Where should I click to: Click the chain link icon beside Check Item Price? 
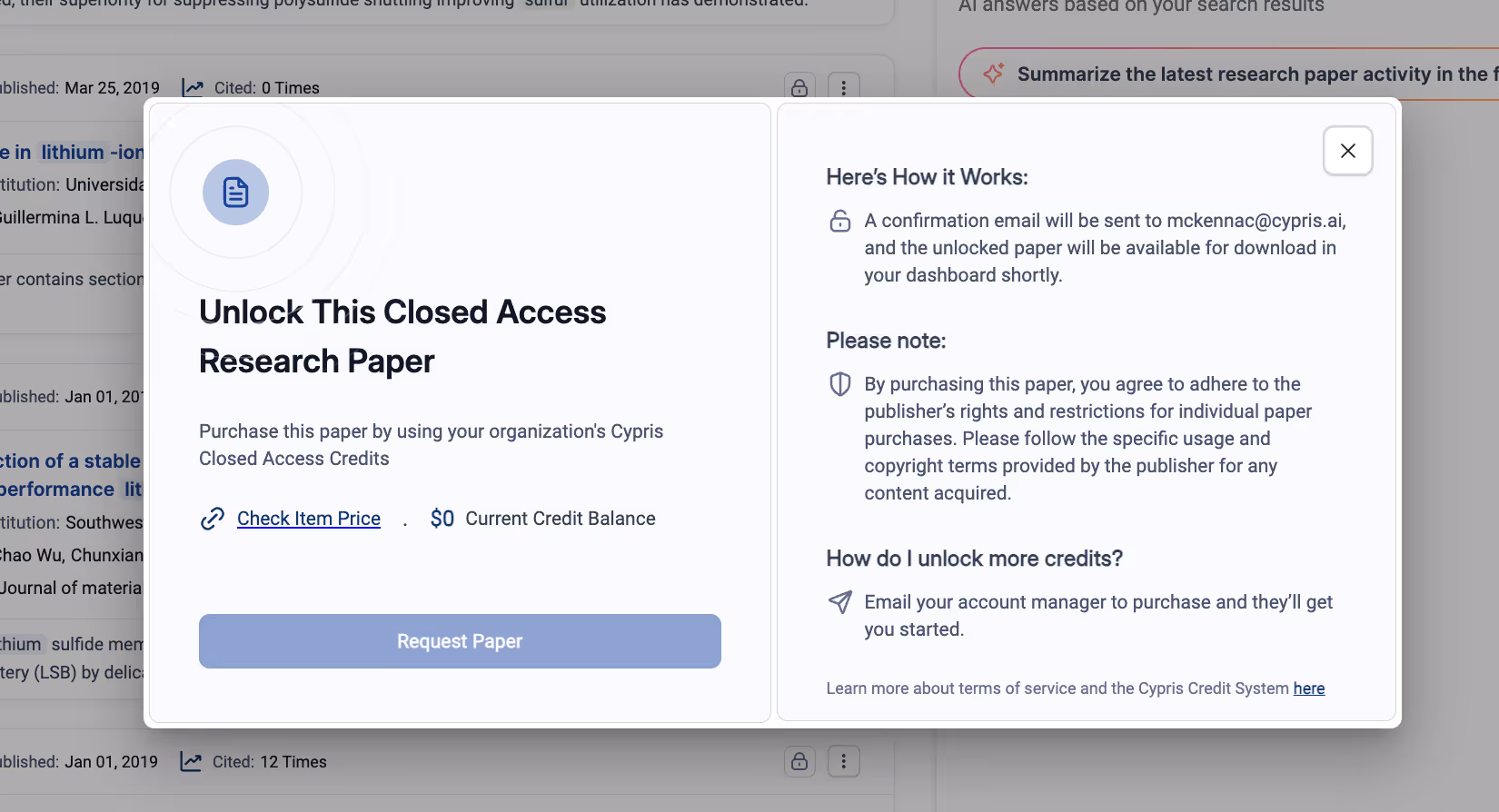[213, 519]
